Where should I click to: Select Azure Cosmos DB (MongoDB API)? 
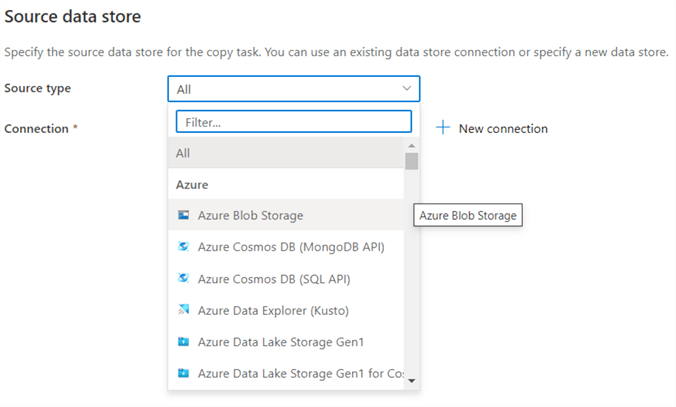tap(286, 247)
